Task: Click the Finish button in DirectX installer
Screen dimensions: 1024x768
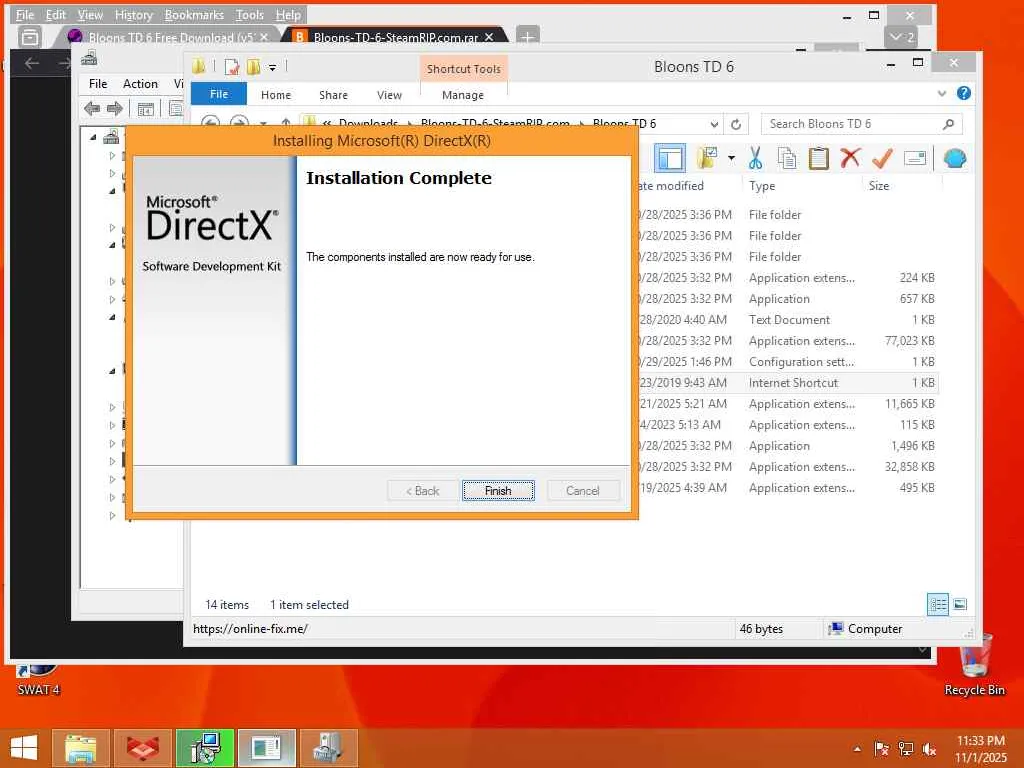Action: click(498, 490)
